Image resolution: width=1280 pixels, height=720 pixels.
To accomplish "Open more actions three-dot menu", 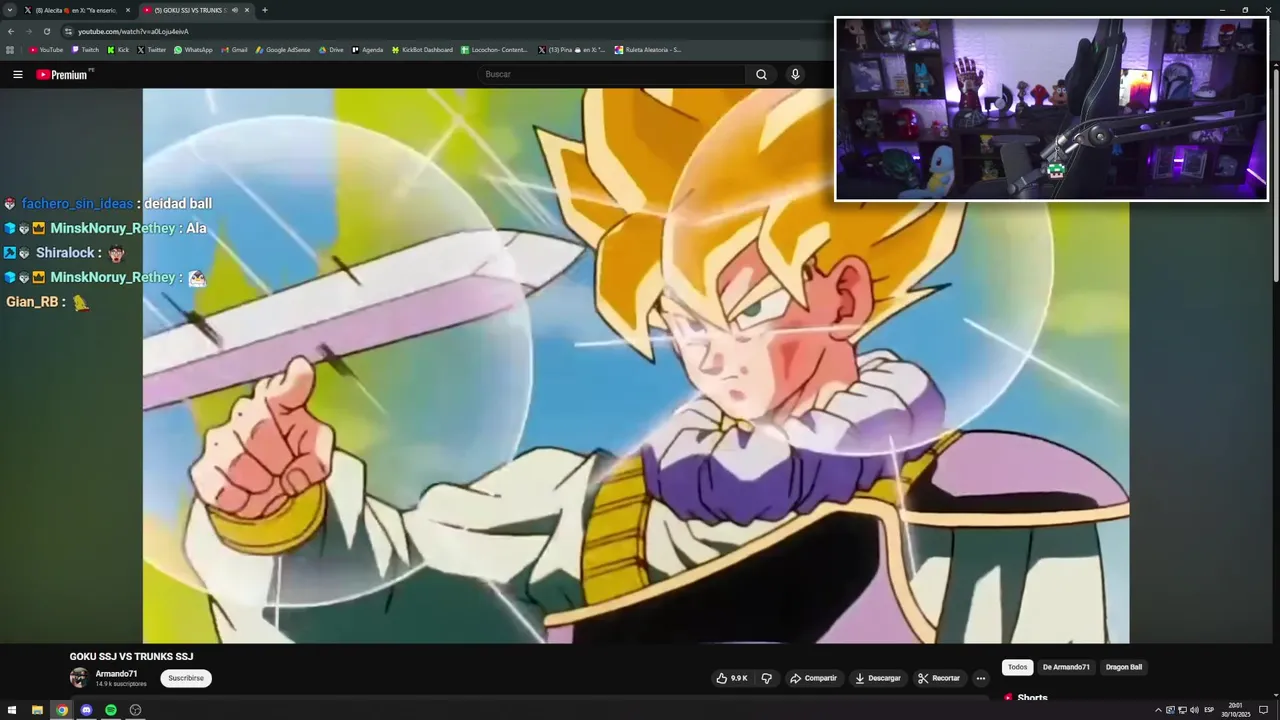I will (981, 678).
